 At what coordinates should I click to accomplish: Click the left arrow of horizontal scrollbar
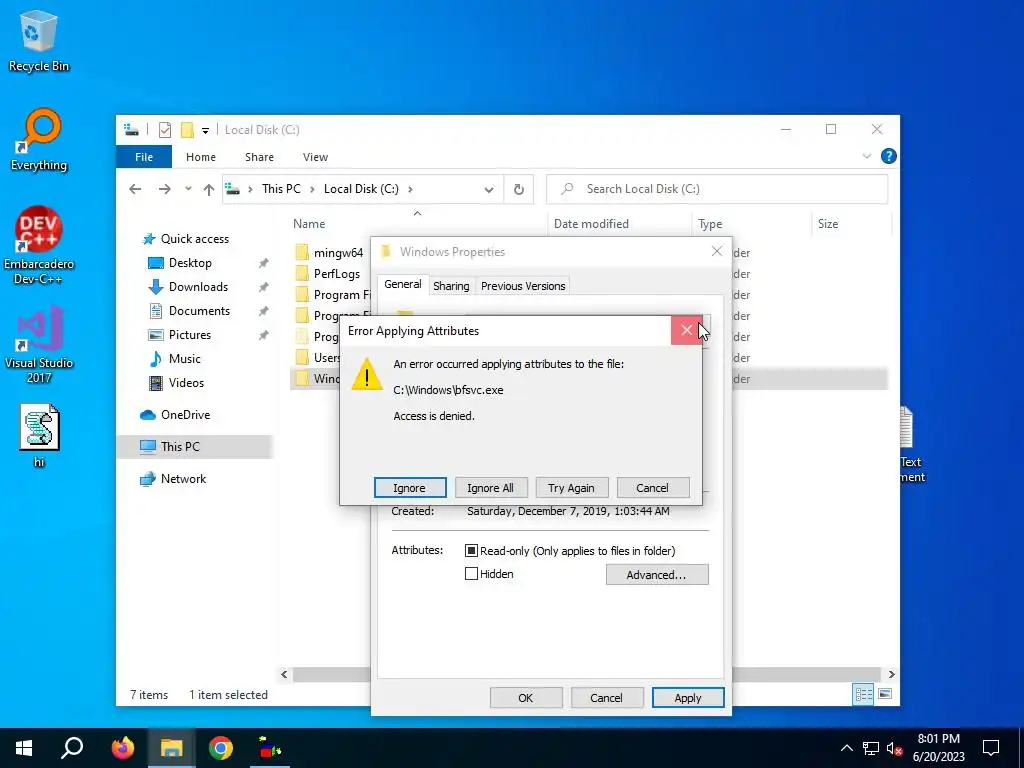coord(284,674)
